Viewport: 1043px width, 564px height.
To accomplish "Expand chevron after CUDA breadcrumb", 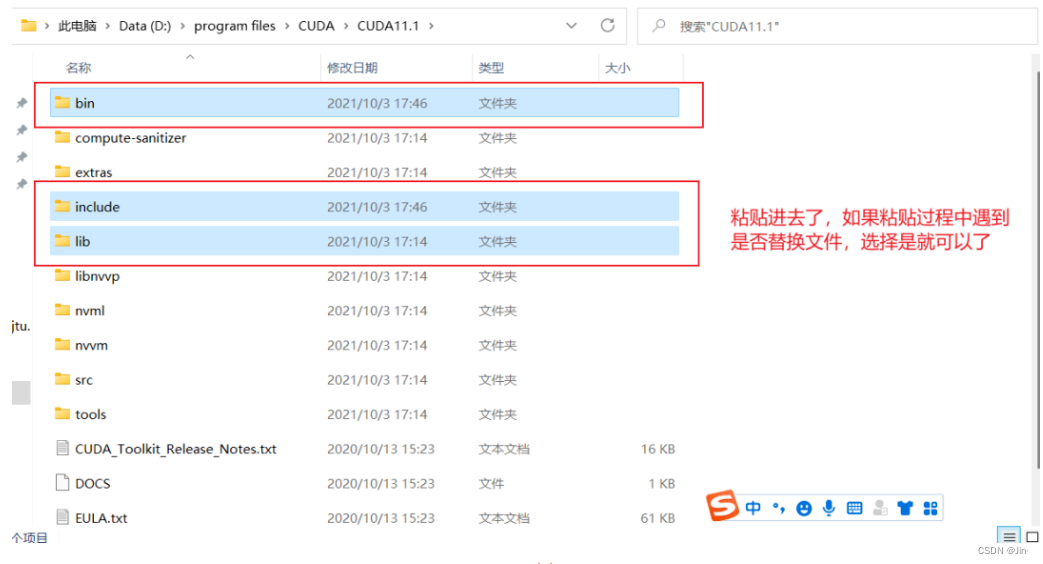I will [346, 26].
